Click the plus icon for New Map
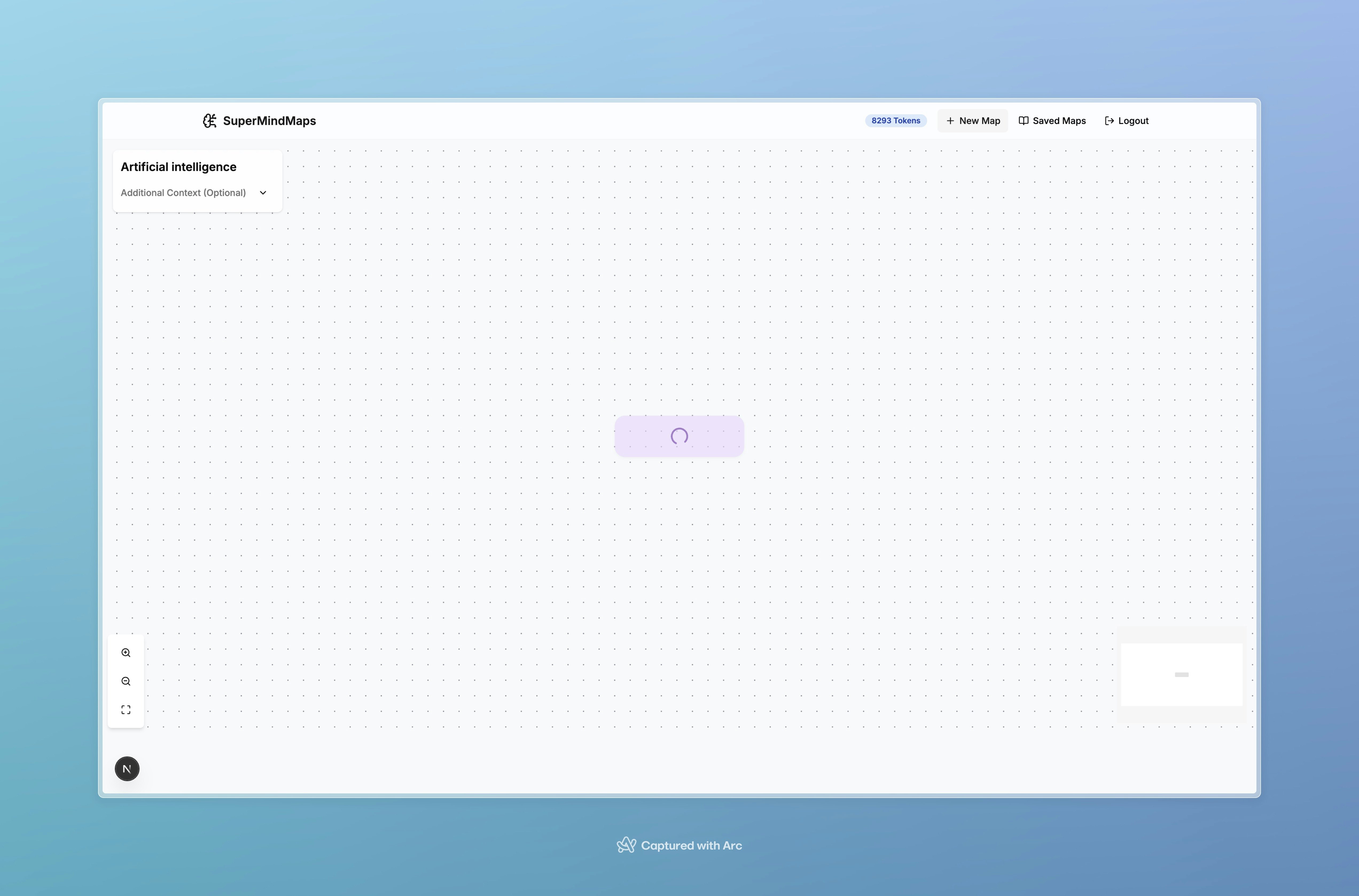The width and height of the screenshot is (1359, 896). (950, 120)
